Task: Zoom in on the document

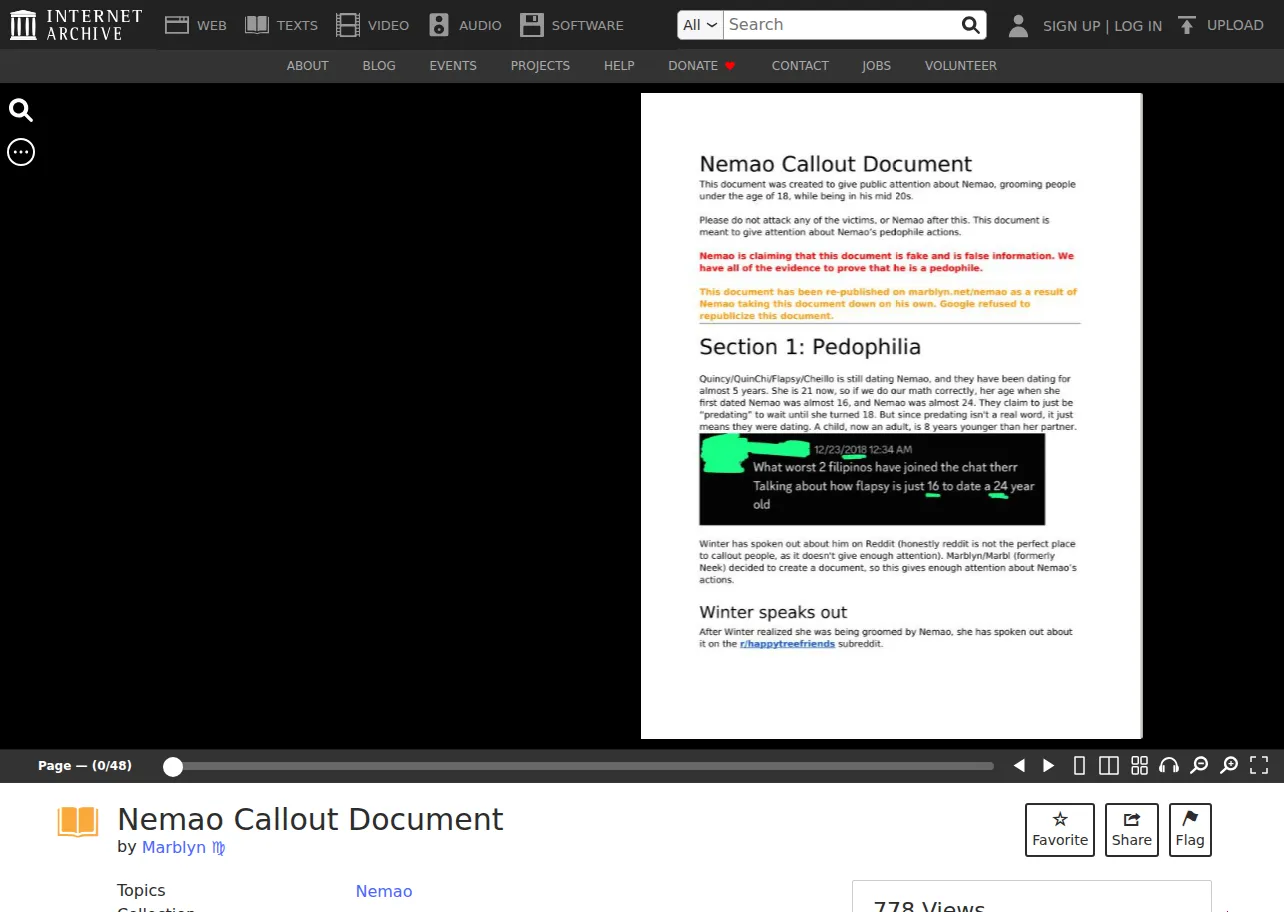Action: (x=1229, y=766)
